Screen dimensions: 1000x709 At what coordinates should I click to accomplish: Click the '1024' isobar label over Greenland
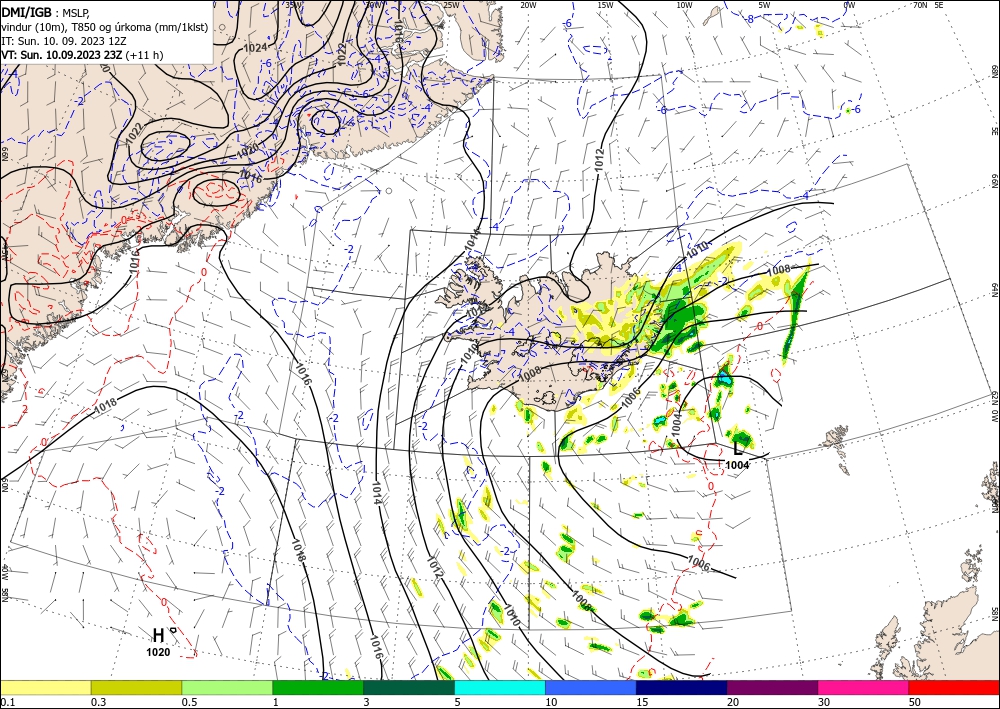click(x=256, y=48)
